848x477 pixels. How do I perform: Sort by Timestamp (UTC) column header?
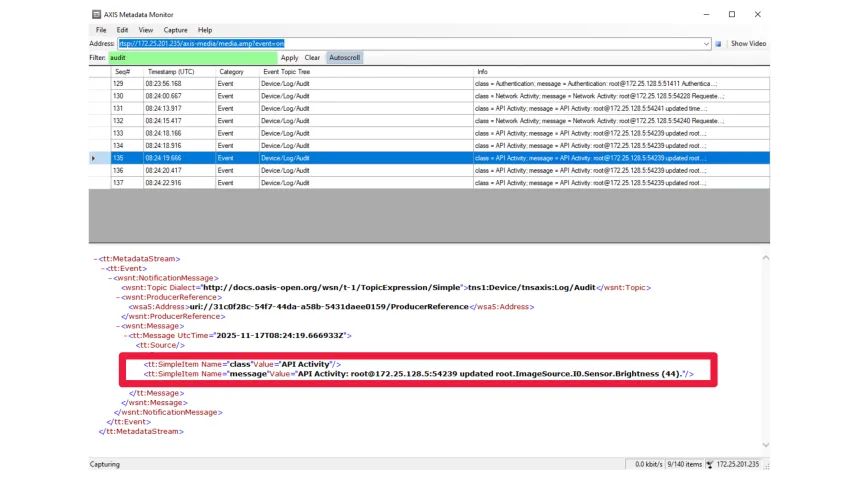click(x=179, y=72)
